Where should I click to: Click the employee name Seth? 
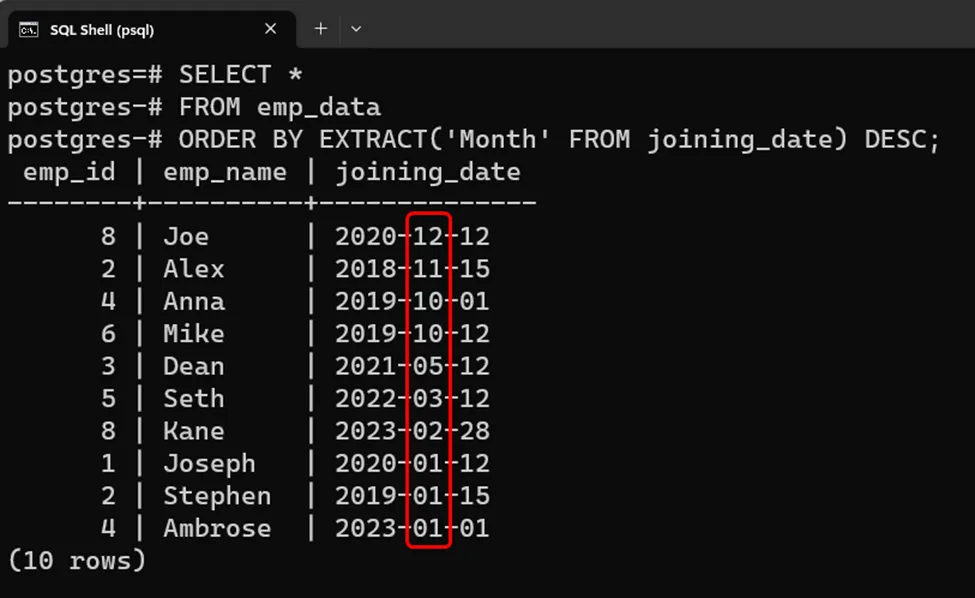194,399
